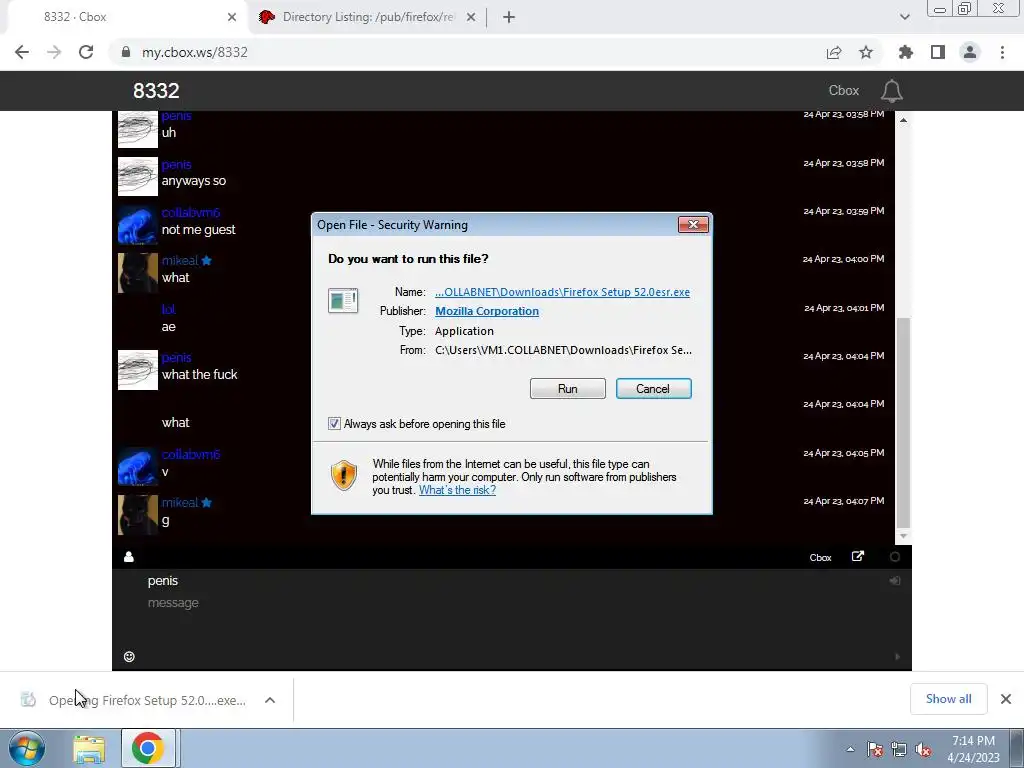Uncheck Always ask before opening this file

point(334,424)
